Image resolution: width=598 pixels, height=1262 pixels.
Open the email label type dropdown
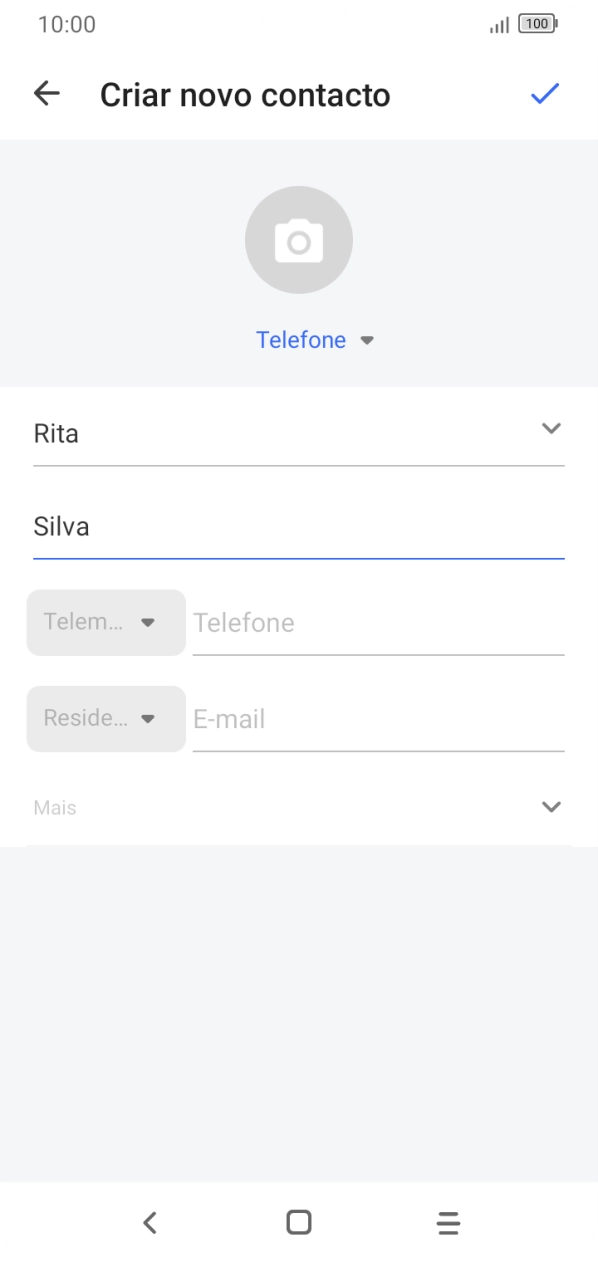(x=105, y=718)
